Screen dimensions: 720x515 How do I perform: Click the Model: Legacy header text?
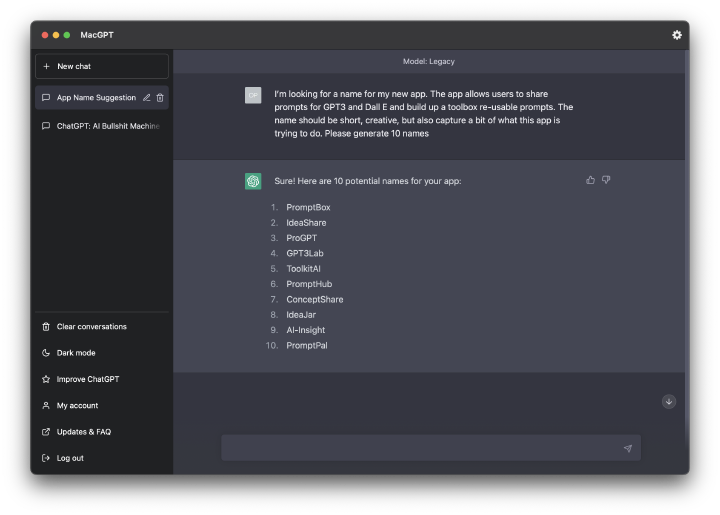429,62
